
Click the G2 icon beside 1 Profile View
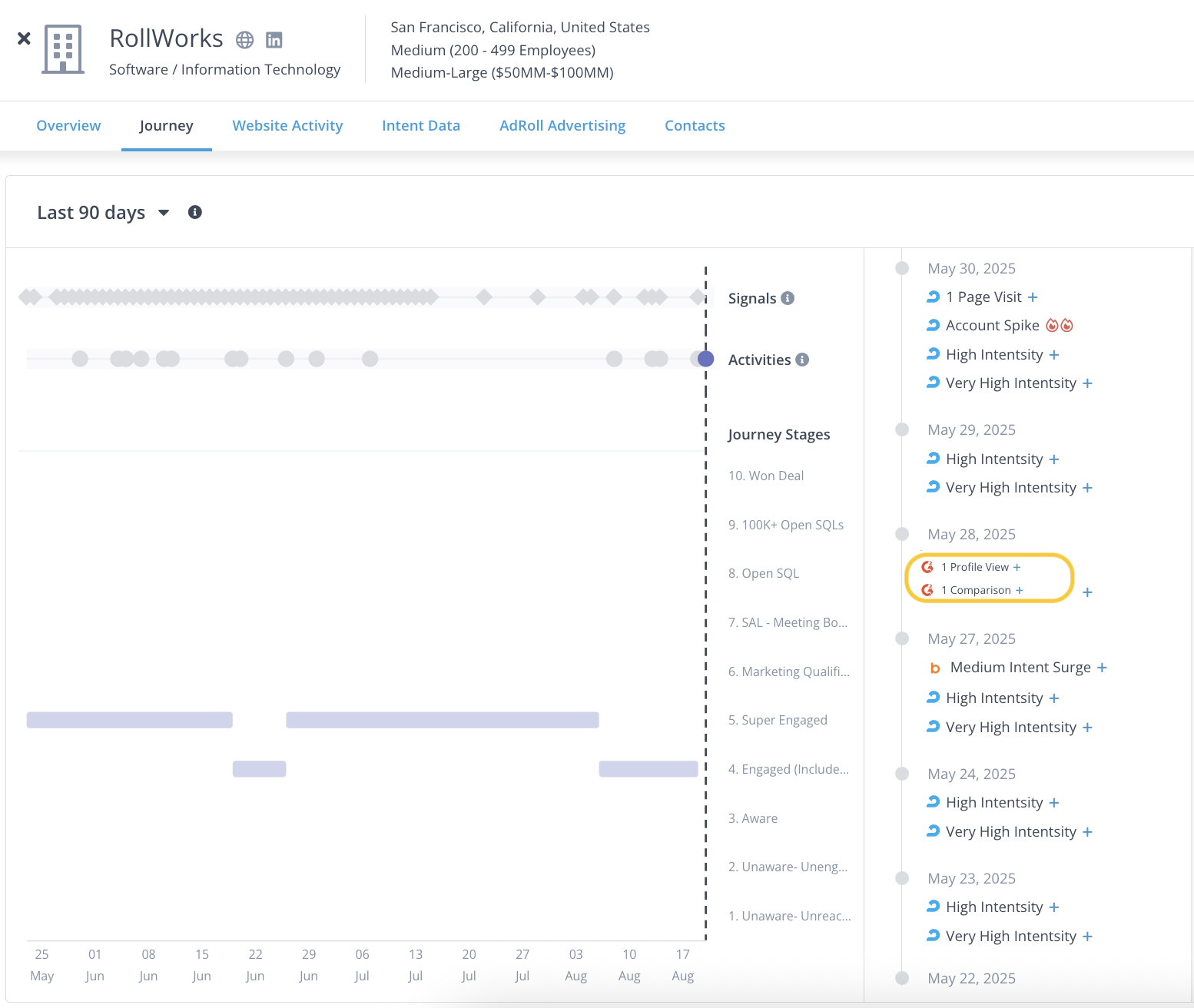point(927,567)
